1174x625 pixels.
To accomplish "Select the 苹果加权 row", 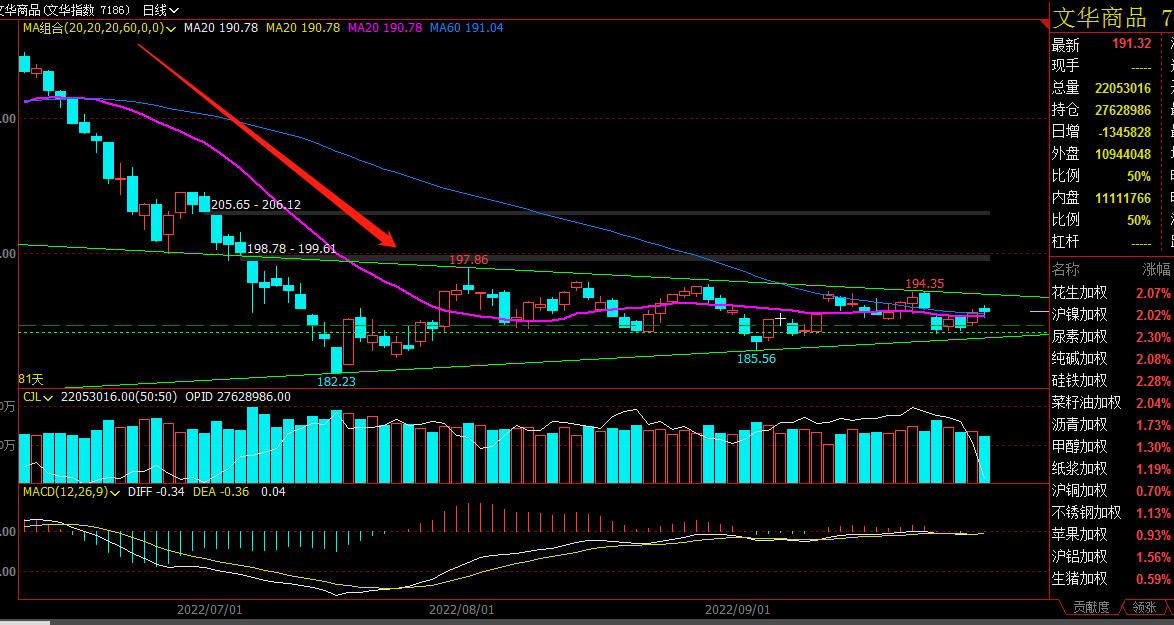I will [1112, 534].
